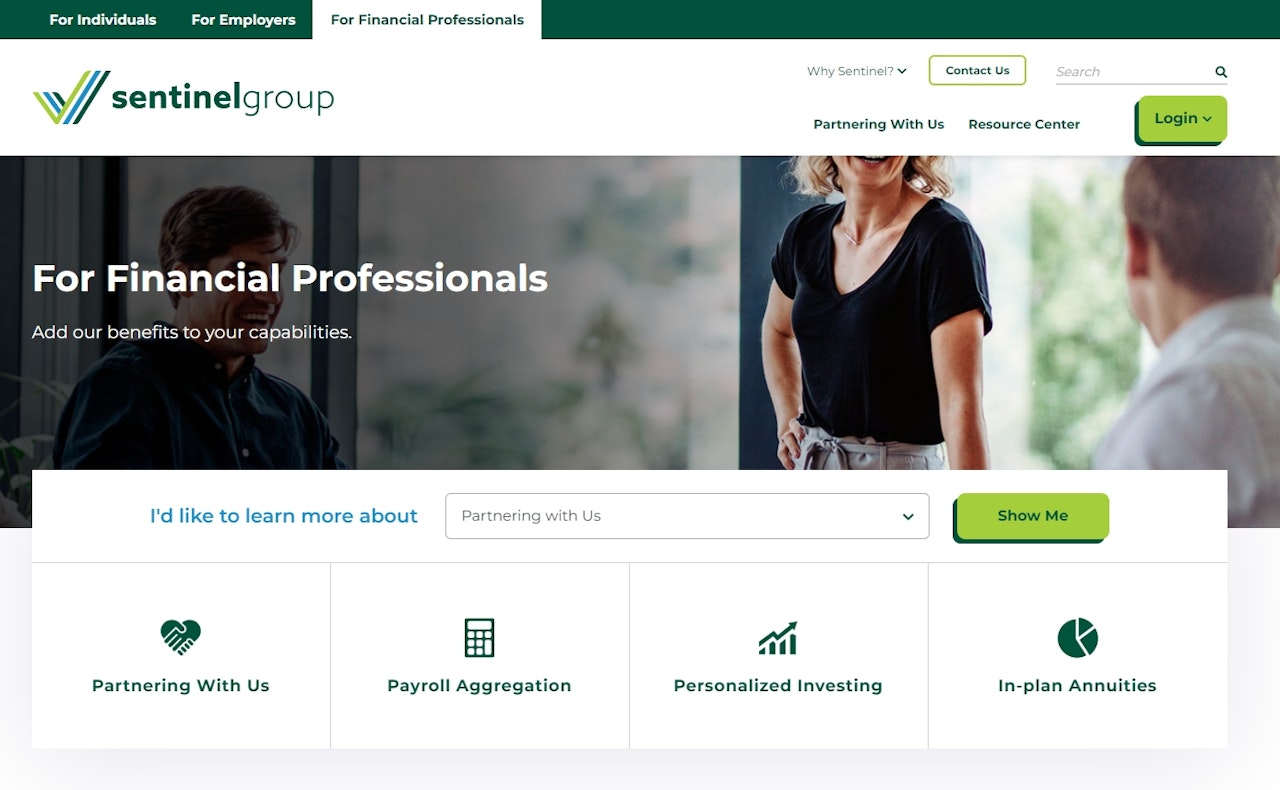
Task: Click the Personalized Investing card title
Action: pos(778,686)
